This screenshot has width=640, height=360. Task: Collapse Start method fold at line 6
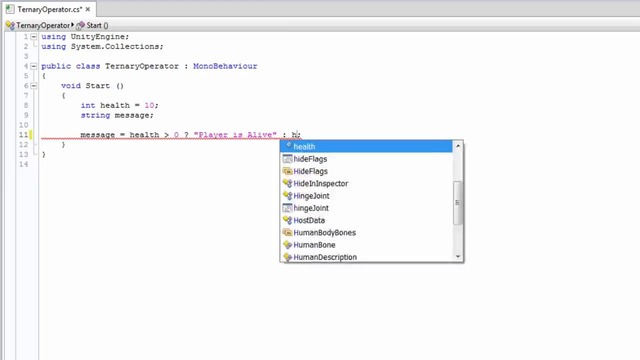(x=33, y=86)
